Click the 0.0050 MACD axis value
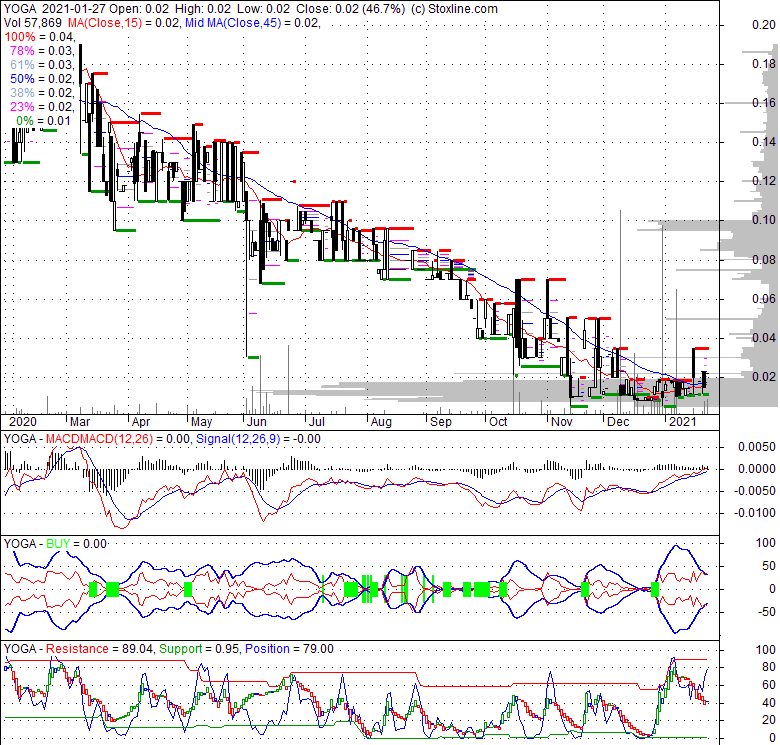Screen dimensions: 780x745 757,447
